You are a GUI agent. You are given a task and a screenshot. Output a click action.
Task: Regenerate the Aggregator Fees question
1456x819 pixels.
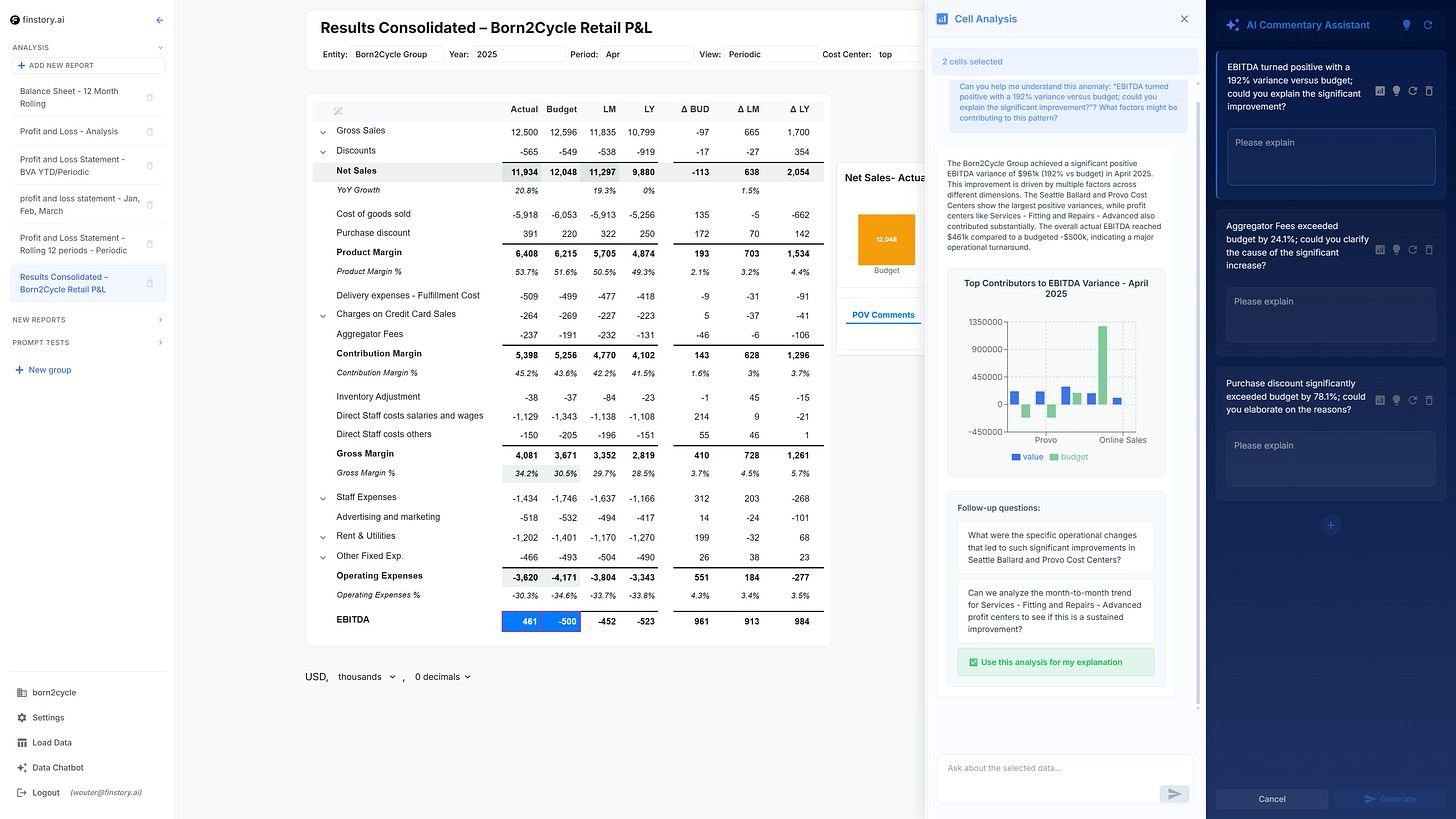(x=1412, y=250)
